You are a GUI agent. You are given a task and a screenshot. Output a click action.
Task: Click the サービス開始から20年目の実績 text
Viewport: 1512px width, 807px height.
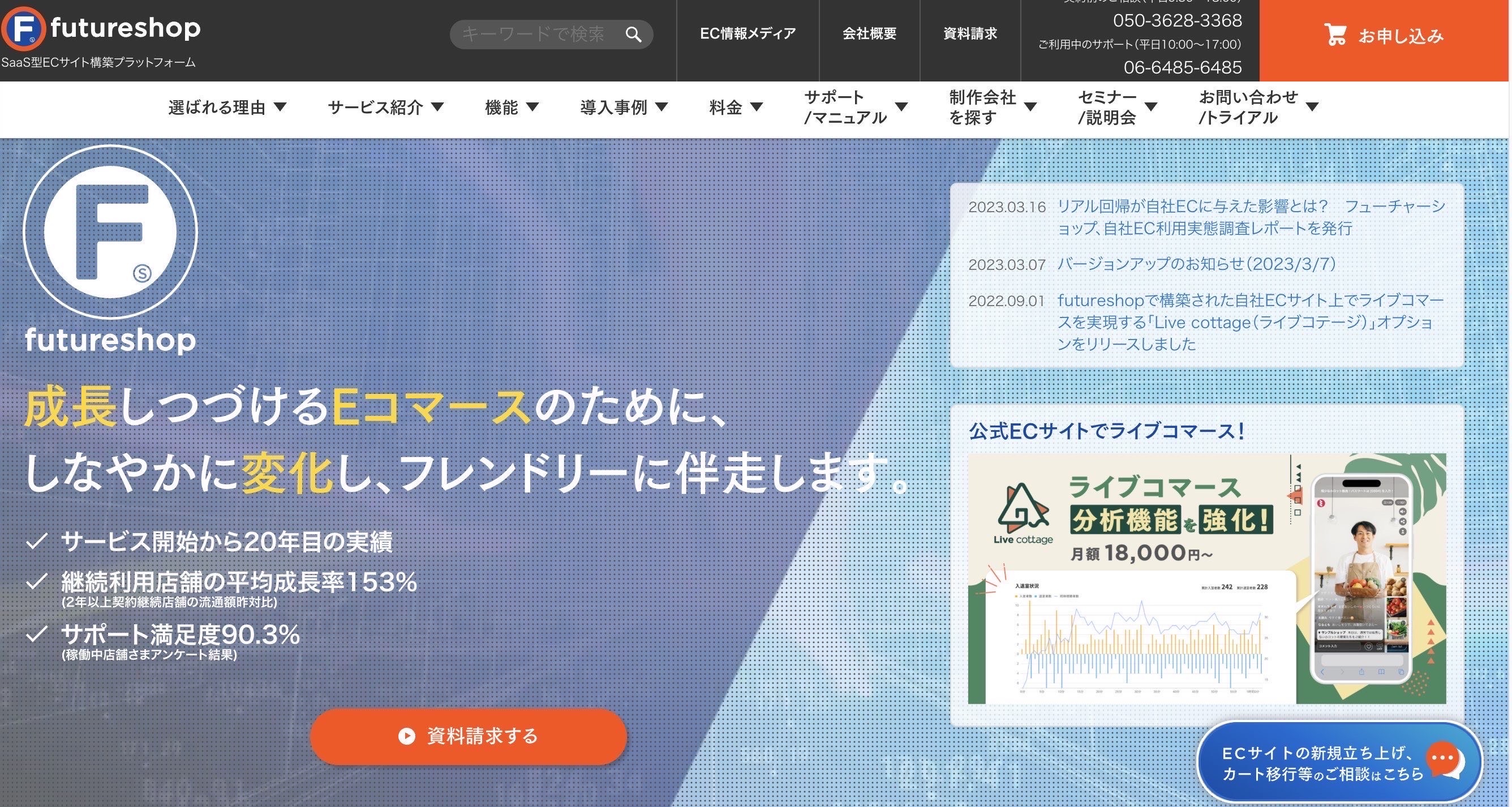tap(226, 542)
